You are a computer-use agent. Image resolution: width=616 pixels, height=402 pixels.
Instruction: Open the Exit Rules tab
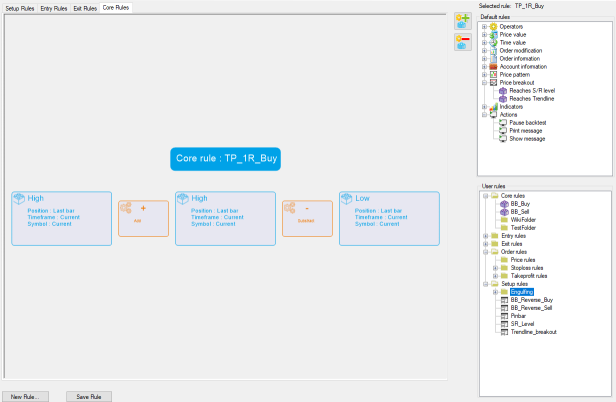point(85,8)
